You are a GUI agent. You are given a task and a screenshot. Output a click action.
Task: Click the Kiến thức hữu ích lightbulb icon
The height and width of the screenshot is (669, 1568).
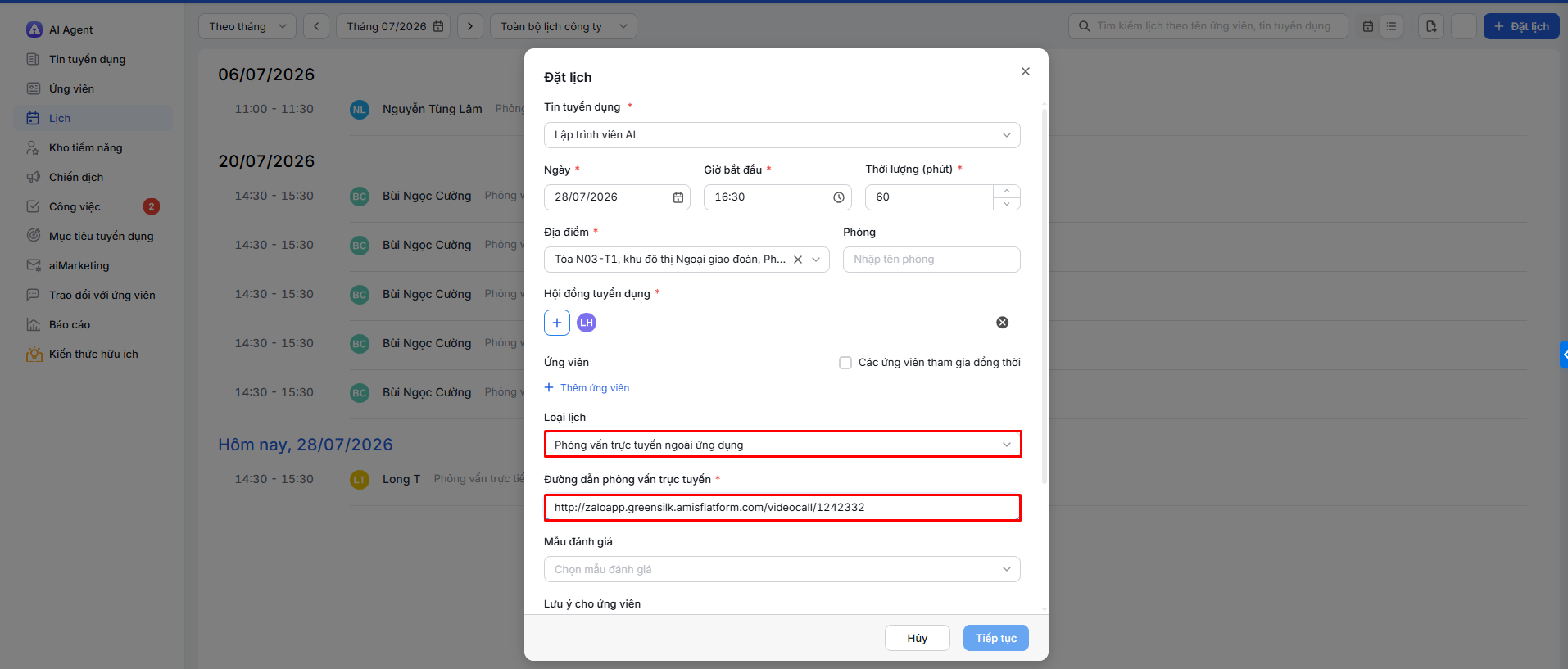(x=34, y=354)
